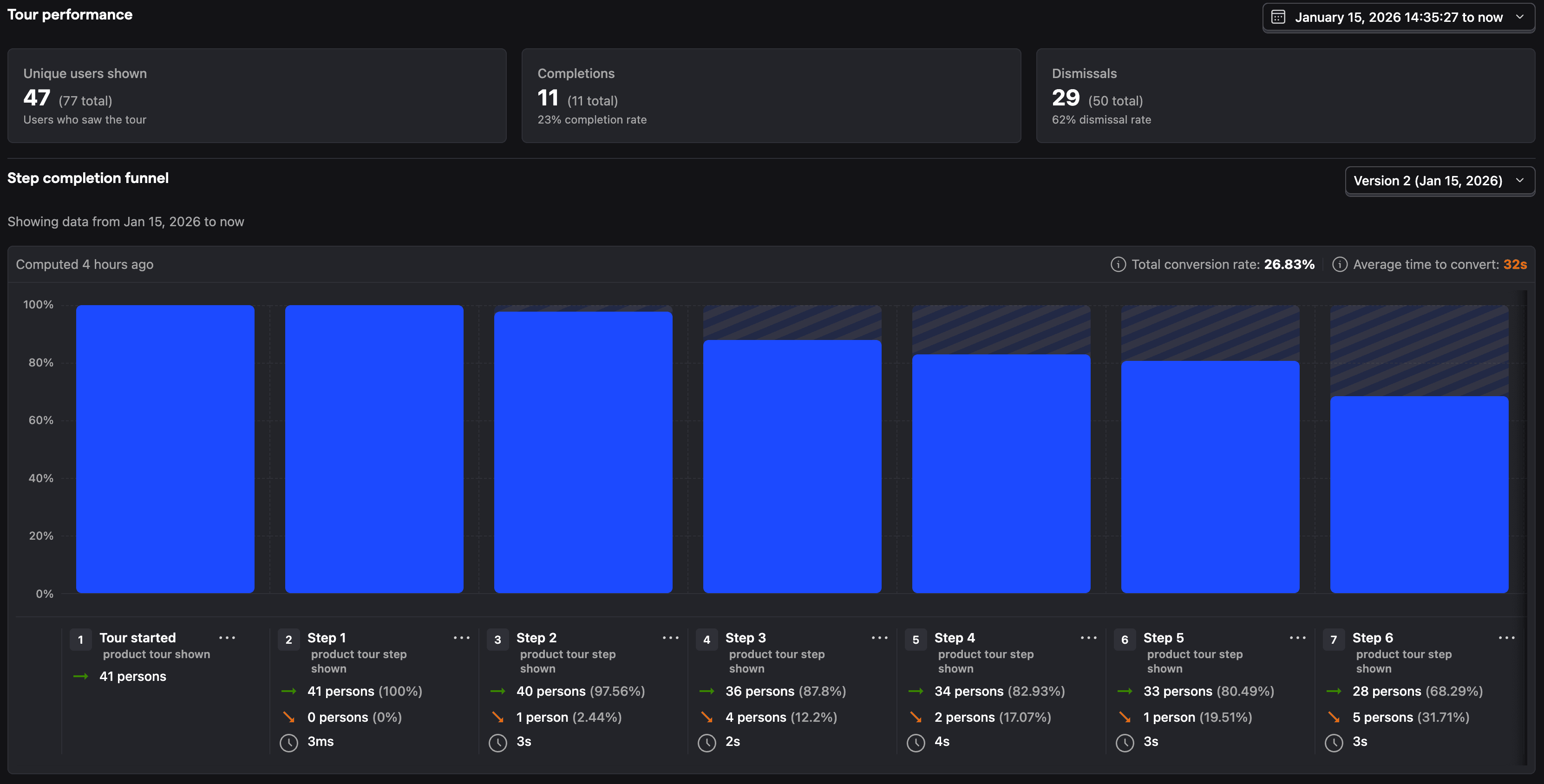Click the clock icon showing 4s under Step 4
1544x784 pixels.
[916, 742]
